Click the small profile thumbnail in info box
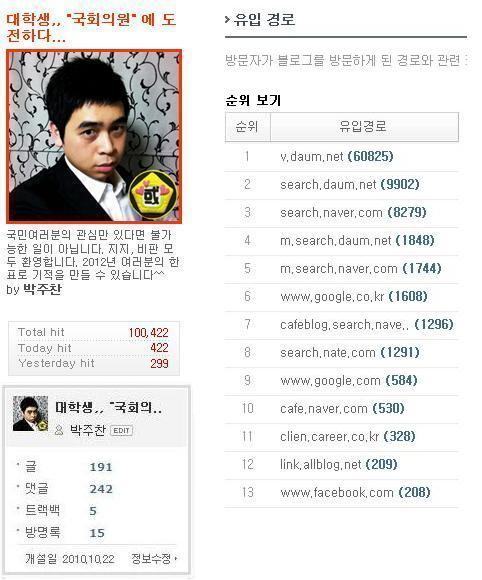This screenshot has width=482, height=580. pyautogui.click(x=30, y=414)
